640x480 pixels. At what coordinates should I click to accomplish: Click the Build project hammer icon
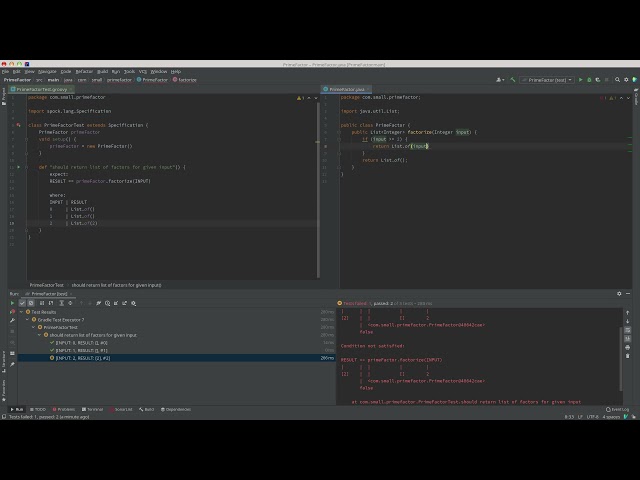513,80
